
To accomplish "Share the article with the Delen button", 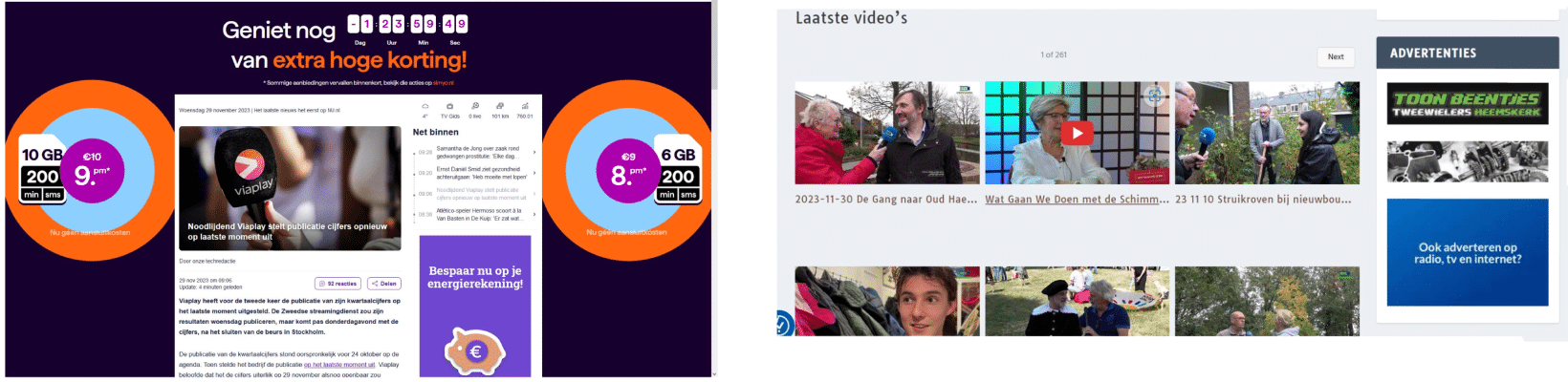I will (x=384, y=284).
